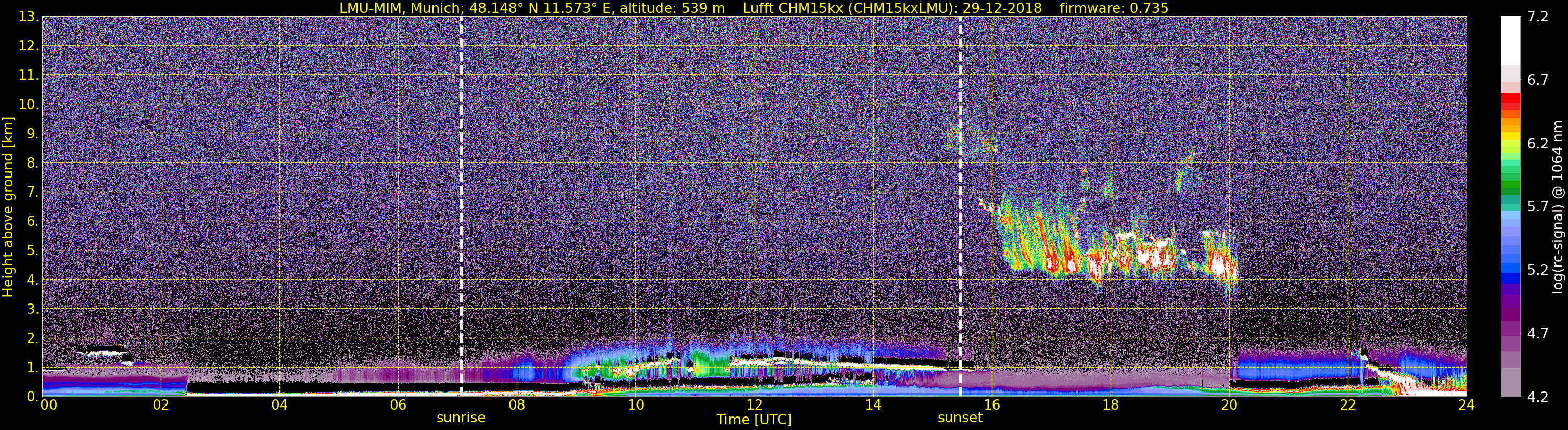1568x430 pixels.
Task: Click the 3. label on the height axis
Action: tap(33, 309)
